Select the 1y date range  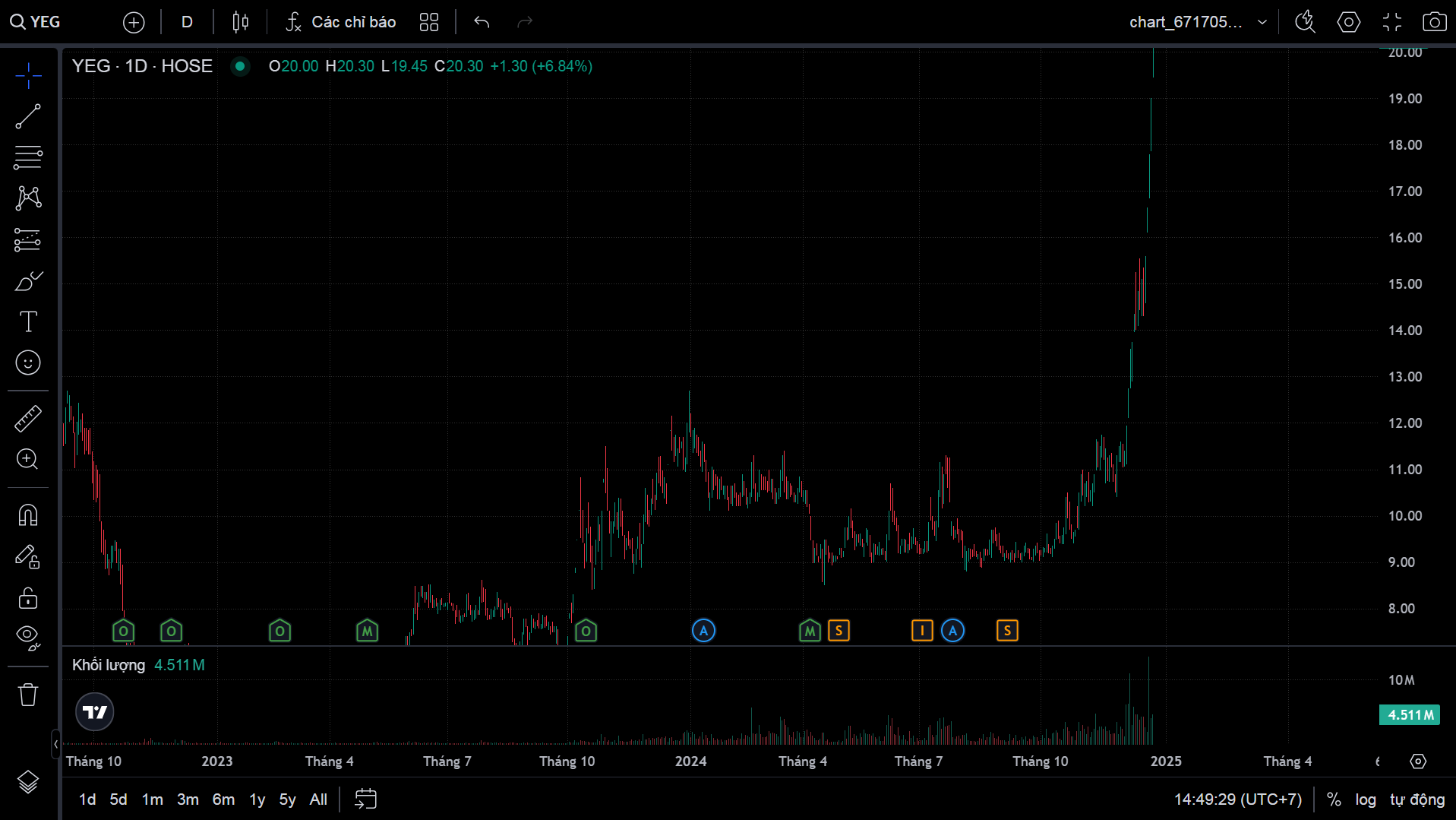[x=257, y=799]
